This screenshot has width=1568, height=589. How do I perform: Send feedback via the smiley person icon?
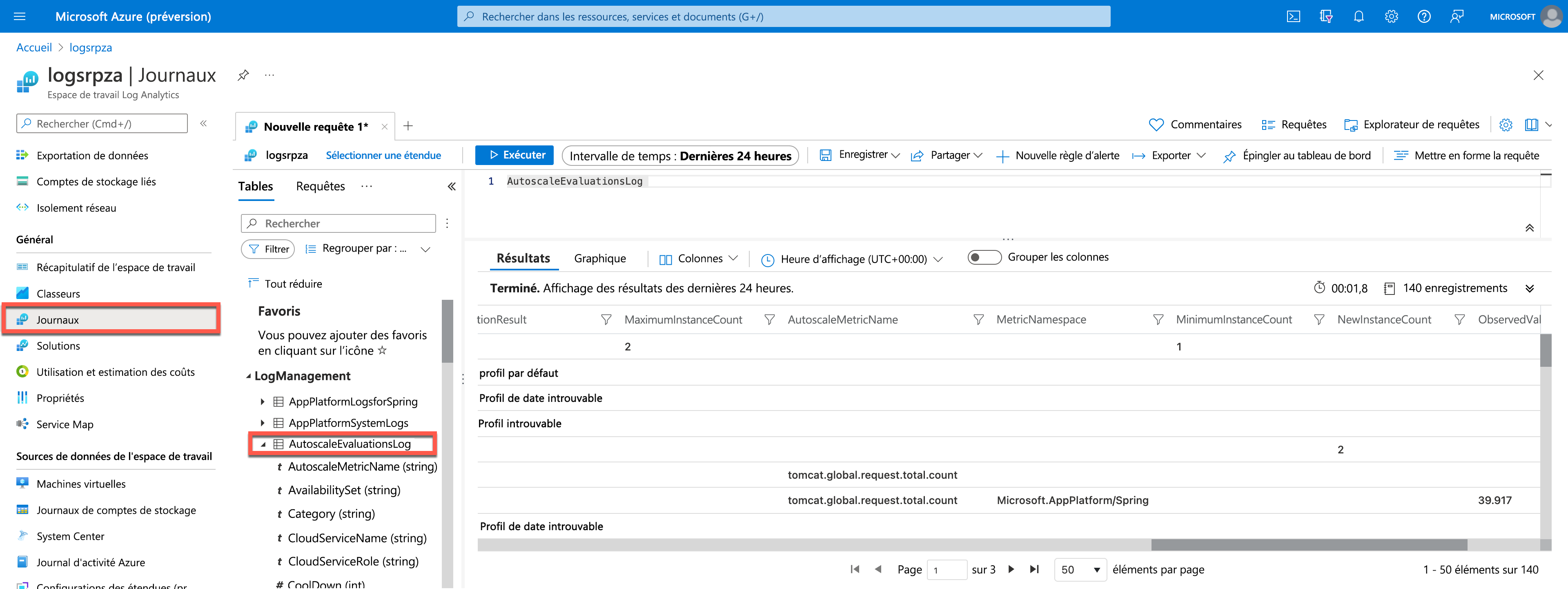pyautogui.click(x=1457, y=16)
